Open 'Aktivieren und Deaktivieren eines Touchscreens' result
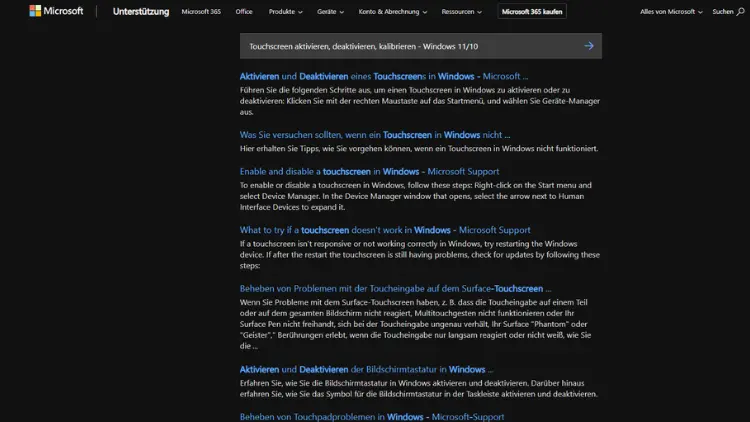750x422 pixels. pos(384,76)
